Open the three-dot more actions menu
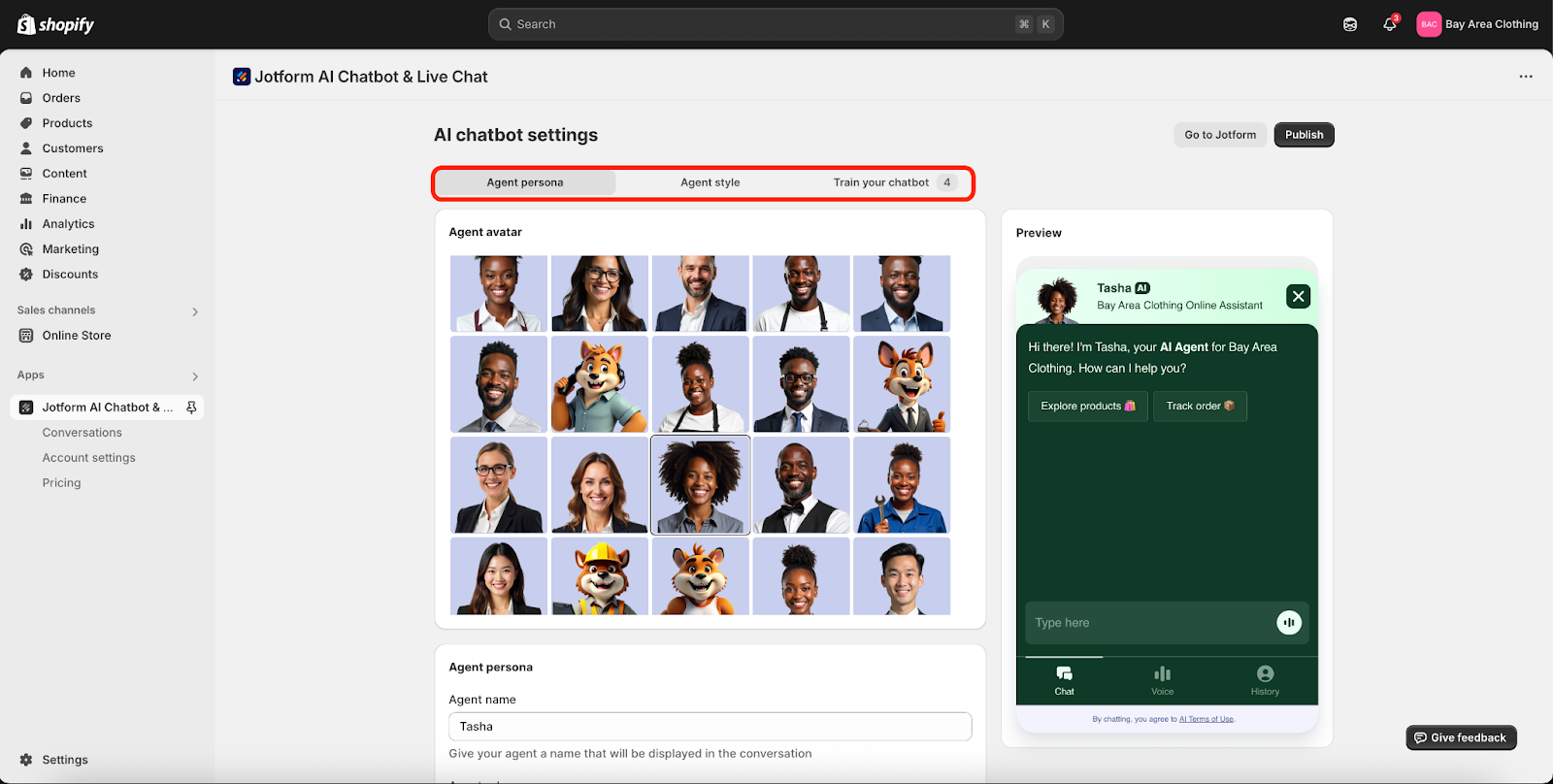Image resolution: width=1553 pixels, height=784 pixels. [1526, 77]
